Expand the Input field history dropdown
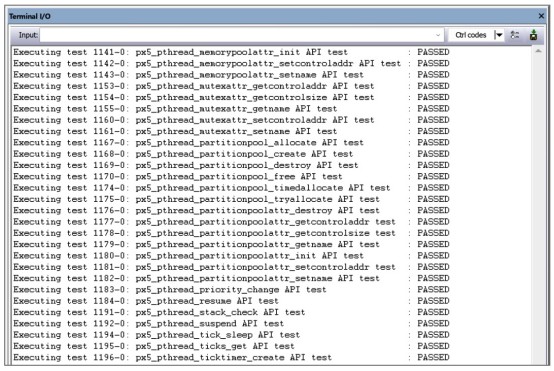Viewport: 554px width, 371px height. 438,35
